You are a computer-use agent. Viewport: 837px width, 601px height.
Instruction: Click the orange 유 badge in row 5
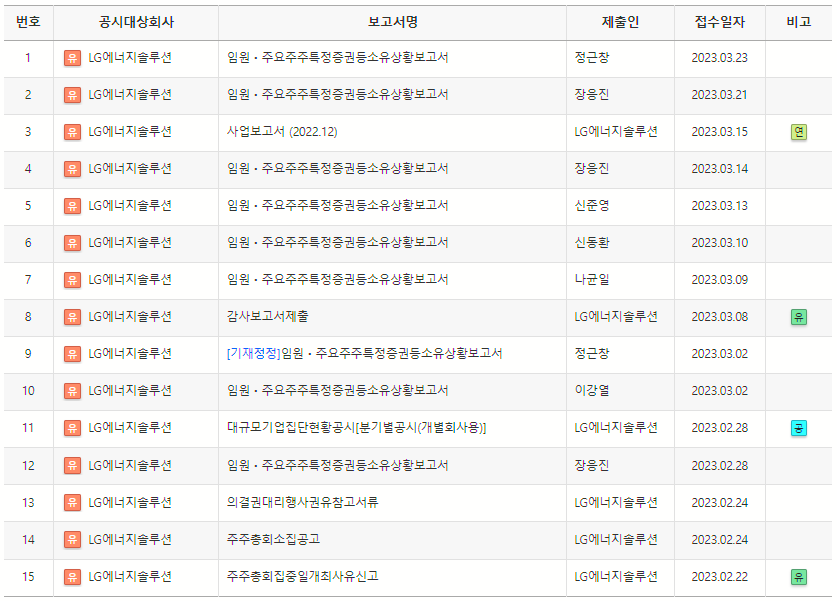pos(72,206)
